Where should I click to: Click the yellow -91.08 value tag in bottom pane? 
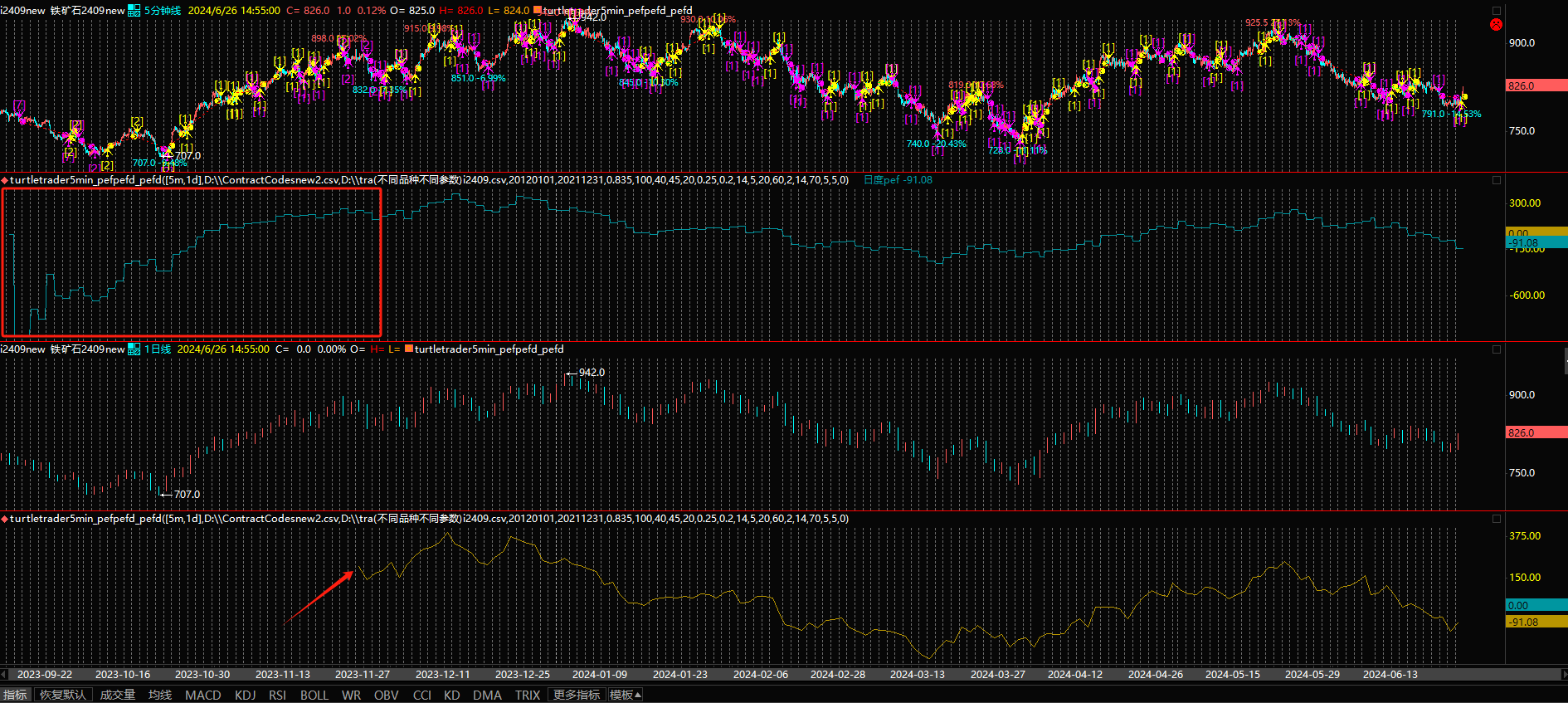1536,622
